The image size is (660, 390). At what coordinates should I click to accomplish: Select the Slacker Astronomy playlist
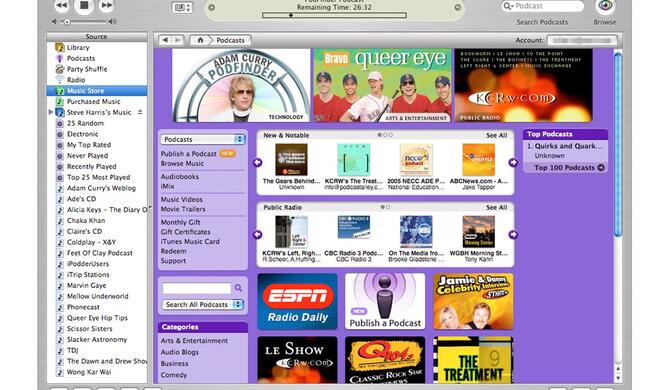97,340
